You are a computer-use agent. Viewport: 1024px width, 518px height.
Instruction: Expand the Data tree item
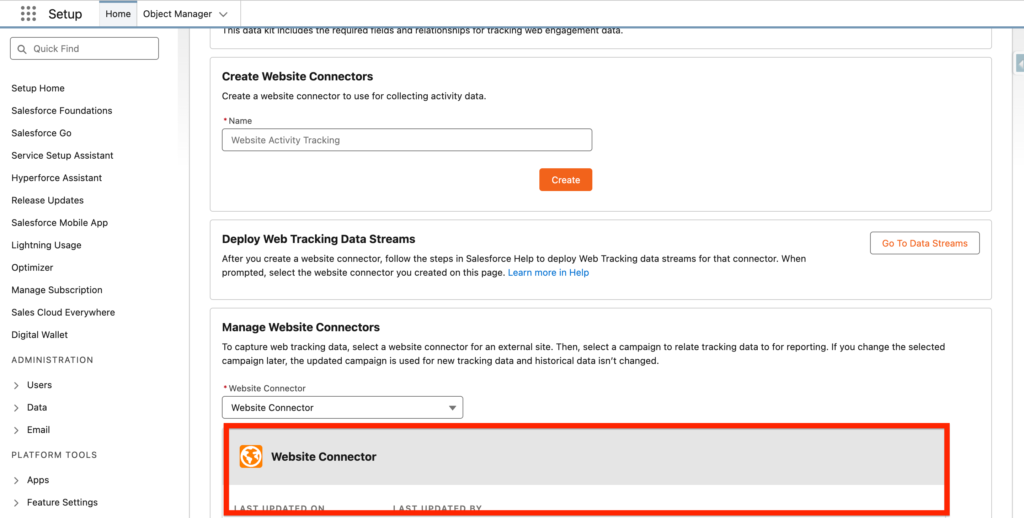(17, 408)
